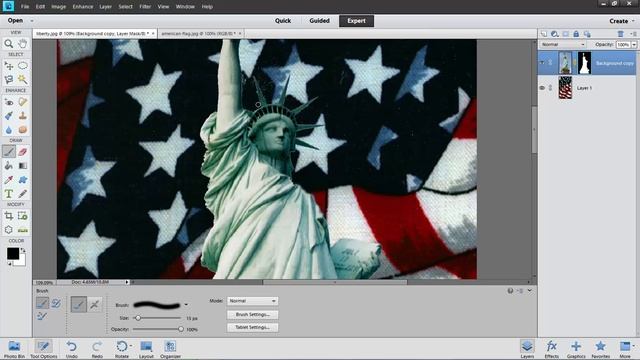Viewport: 640px width, 360px height.
Task: Select the Recompose tool
Action: [x=23, y=216]
